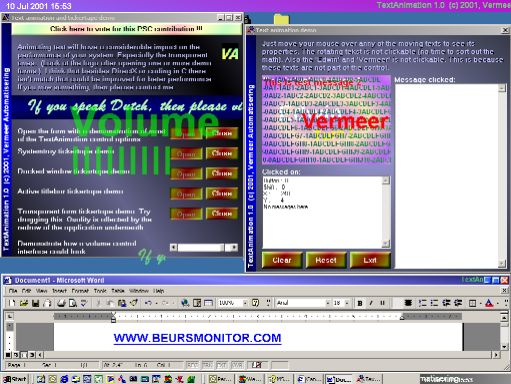Click the New document icon in Word
The width and height of the screenshot is (511, 384).
click(x=12, y=303)
